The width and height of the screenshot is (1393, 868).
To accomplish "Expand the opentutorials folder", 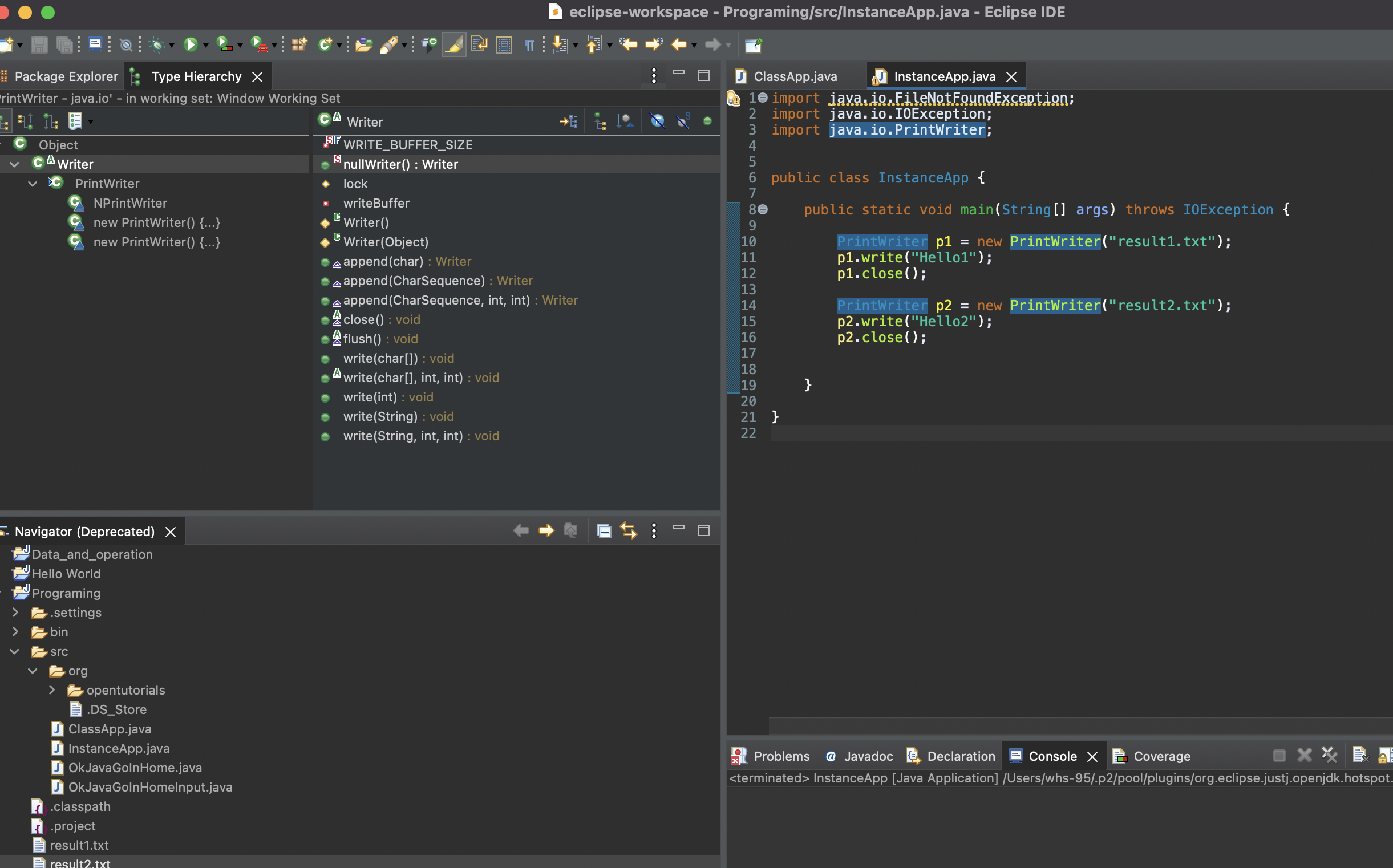I will pos(52,690).
